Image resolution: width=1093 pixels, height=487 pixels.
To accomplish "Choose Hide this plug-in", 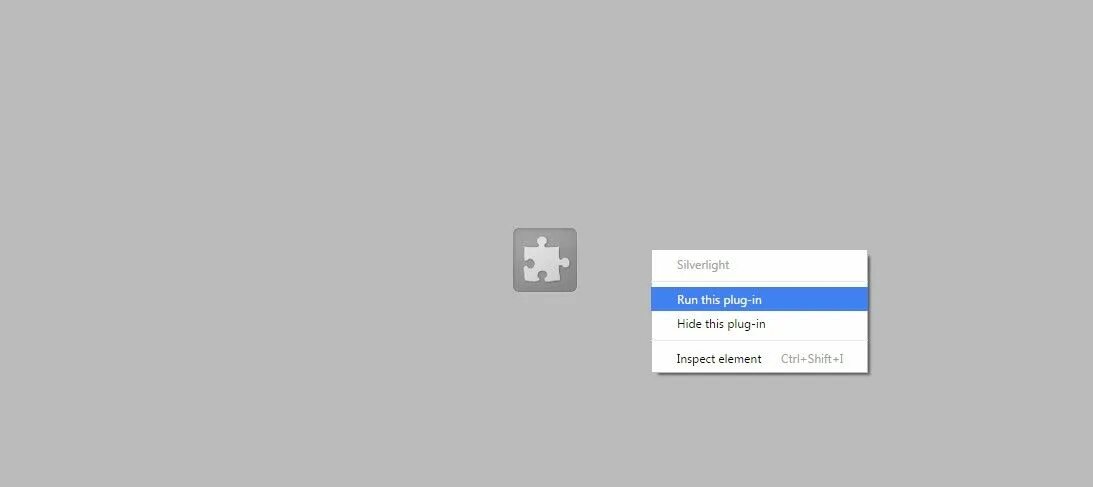I will (759, 324).
